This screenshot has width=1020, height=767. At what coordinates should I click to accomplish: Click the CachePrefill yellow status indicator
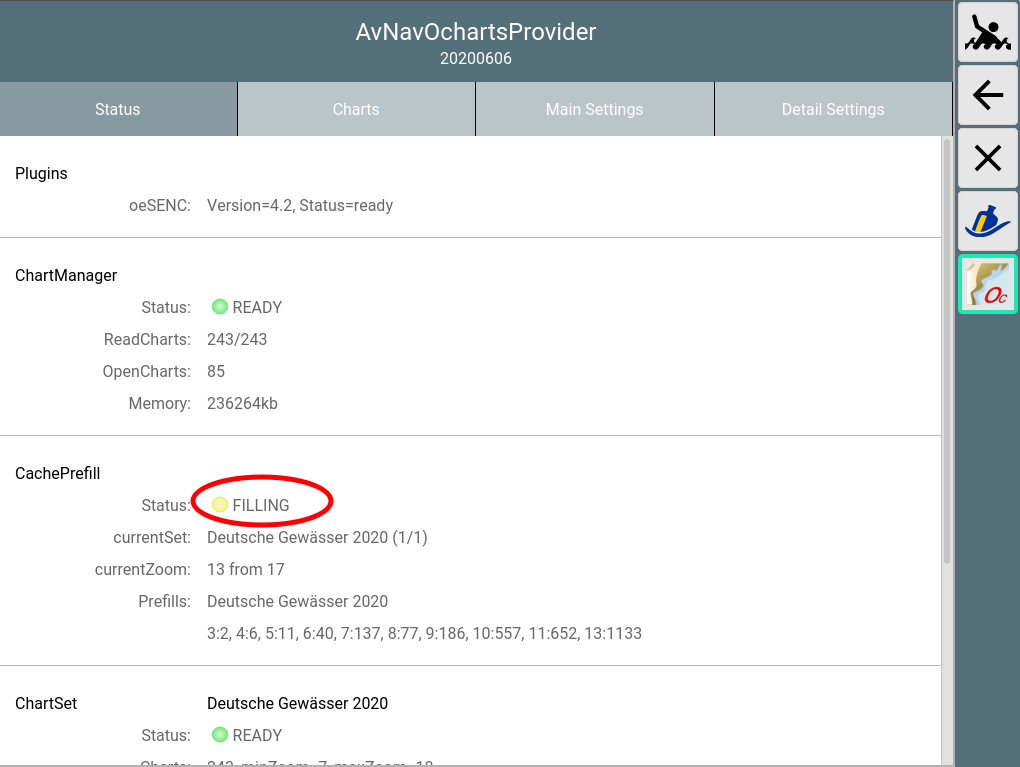point(220,504)
